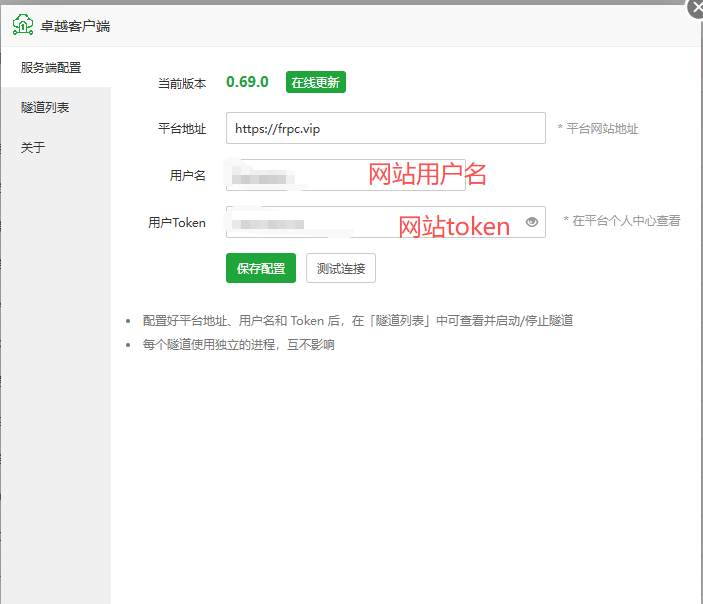Image resolution: width=703 pixels, height=604 pixels.
Task: Open the 服务端配置 tab
Action: 56,68
